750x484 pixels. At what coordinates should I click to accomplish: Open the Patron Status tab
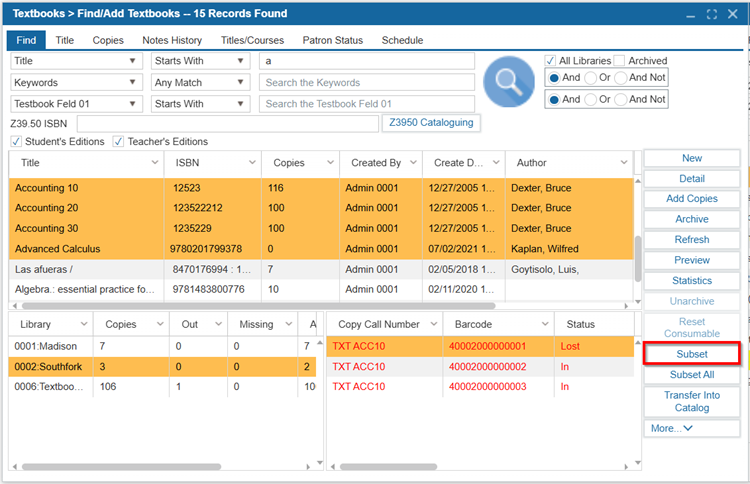pos(332,40)
